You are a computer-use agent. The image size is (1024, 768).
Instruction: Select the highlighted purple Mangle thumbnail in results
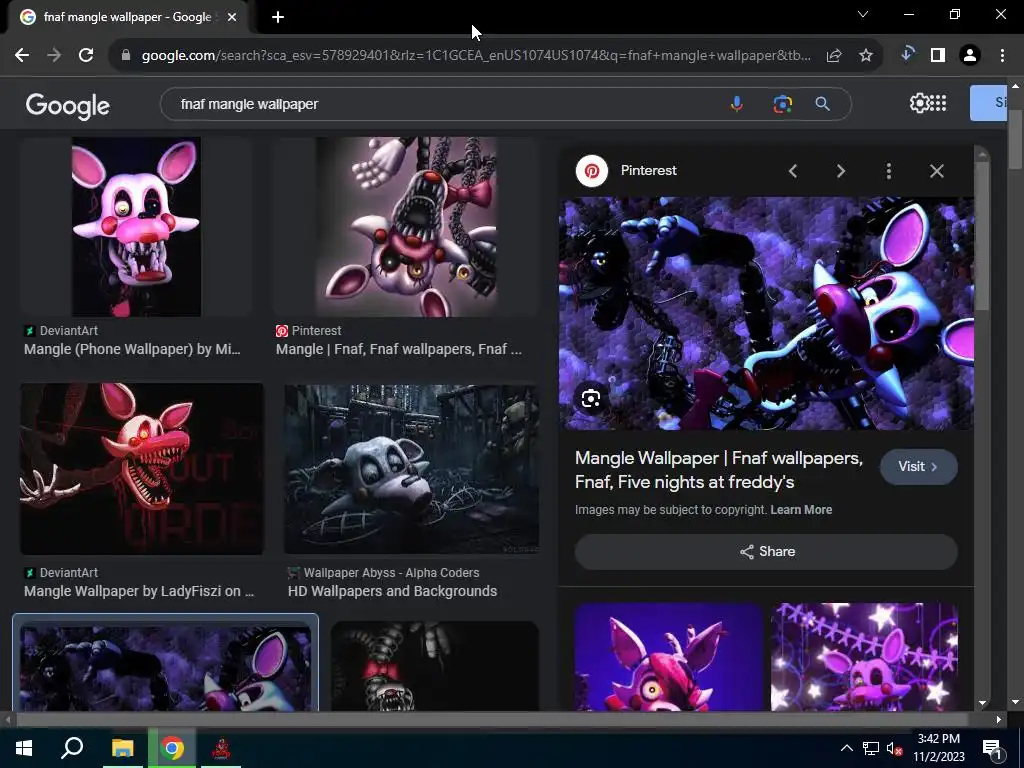165,666
